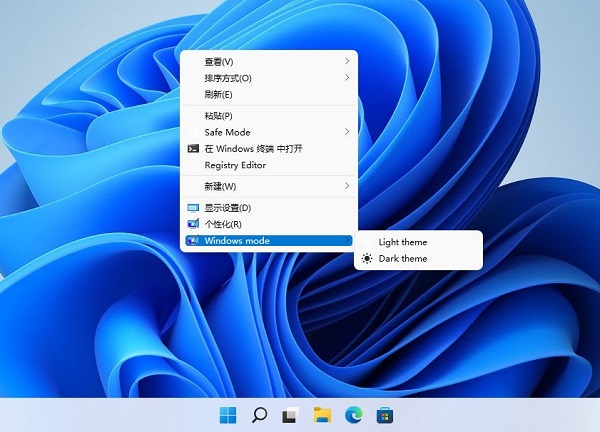Click the personalization icon beside 个性化(R)
Viewport: 600px width, 432px height.
pyautogui.click(x=193, y=224)
